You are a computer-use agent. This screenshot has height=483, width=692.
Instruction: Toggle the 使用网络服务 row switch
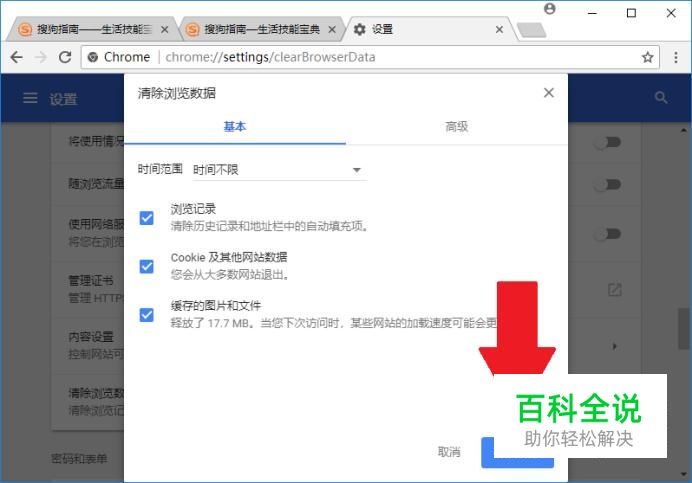[x=608, y=234]
